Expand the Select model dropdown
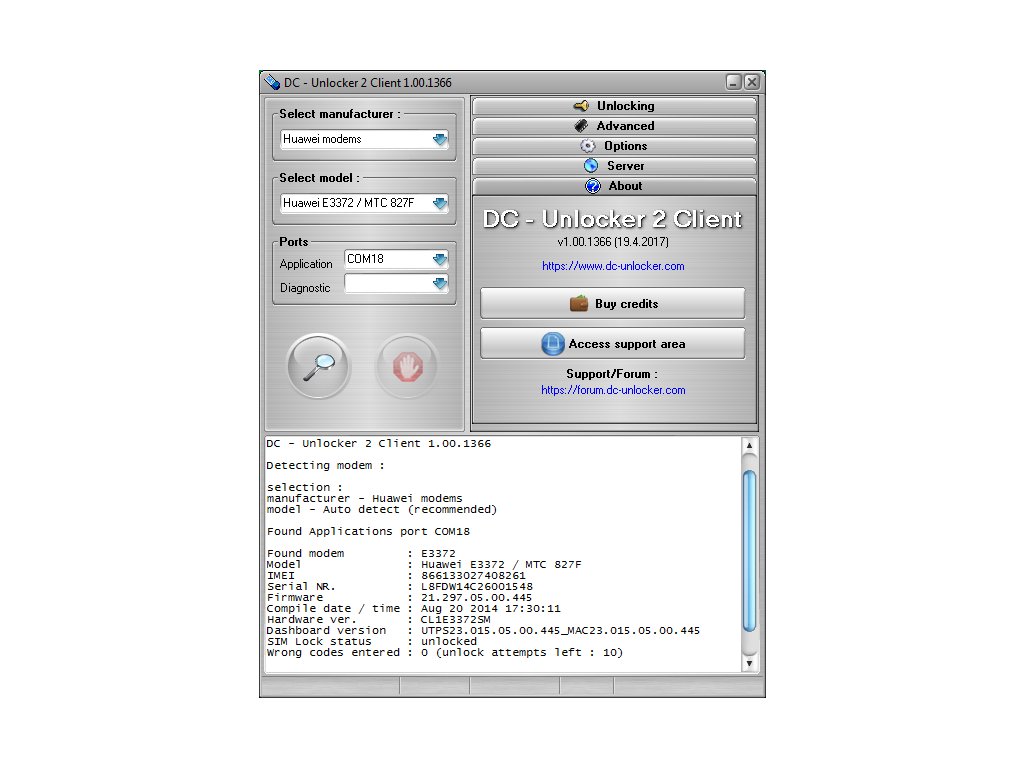1024x768 pixels. [440, 204]
